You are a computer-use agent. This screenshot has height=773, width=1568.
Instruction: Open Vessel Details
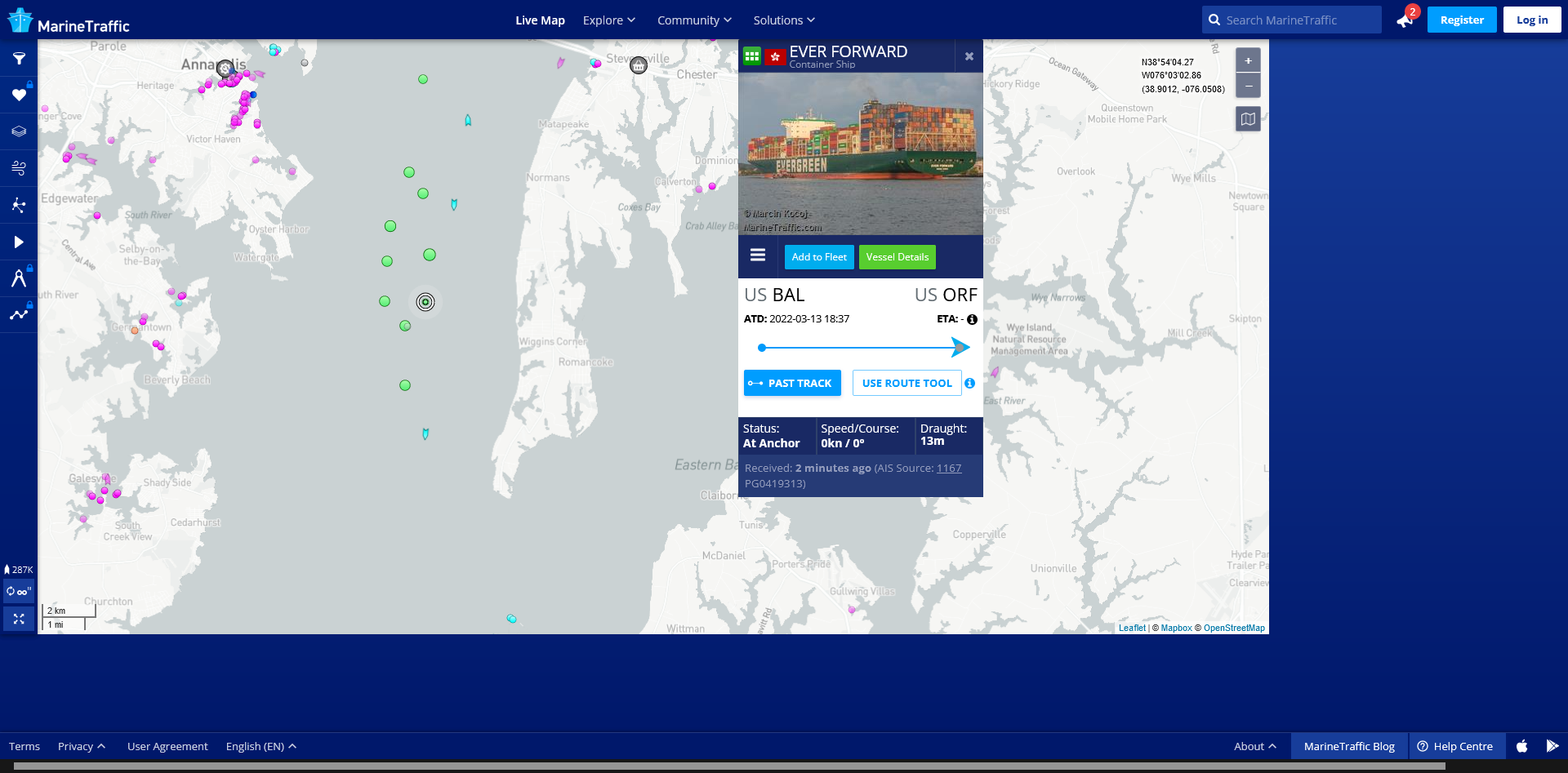(x=897, y=257)
